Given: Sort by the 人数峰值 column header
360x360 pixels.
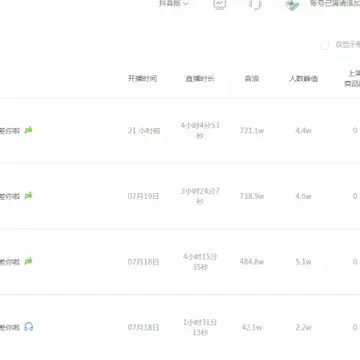Looking at the screenshot, I should click(x=303, y=79).
